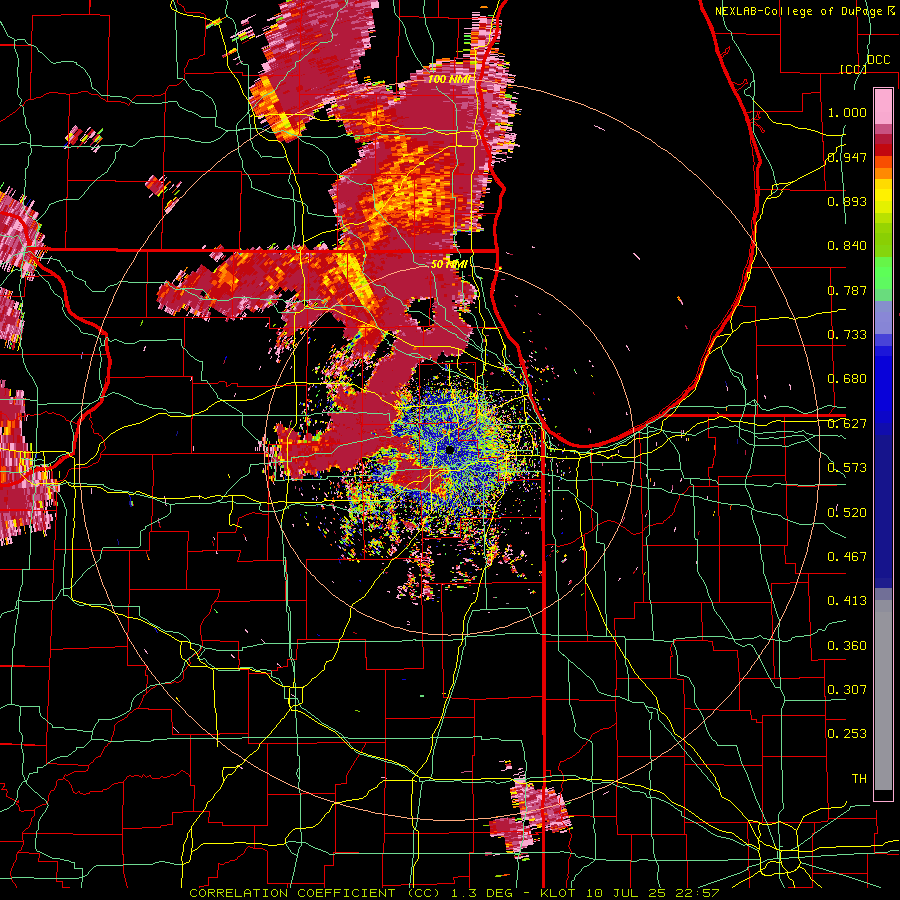Click the 0.360 color scale value

click(847, 646)
